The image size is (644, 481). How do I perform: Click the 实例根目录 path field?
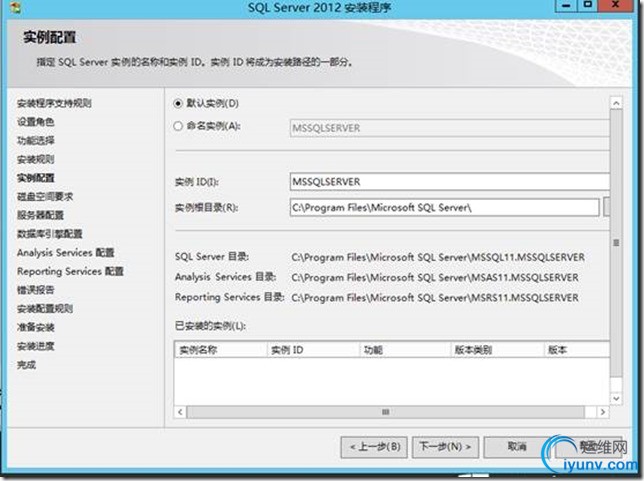tap(444, 207)
